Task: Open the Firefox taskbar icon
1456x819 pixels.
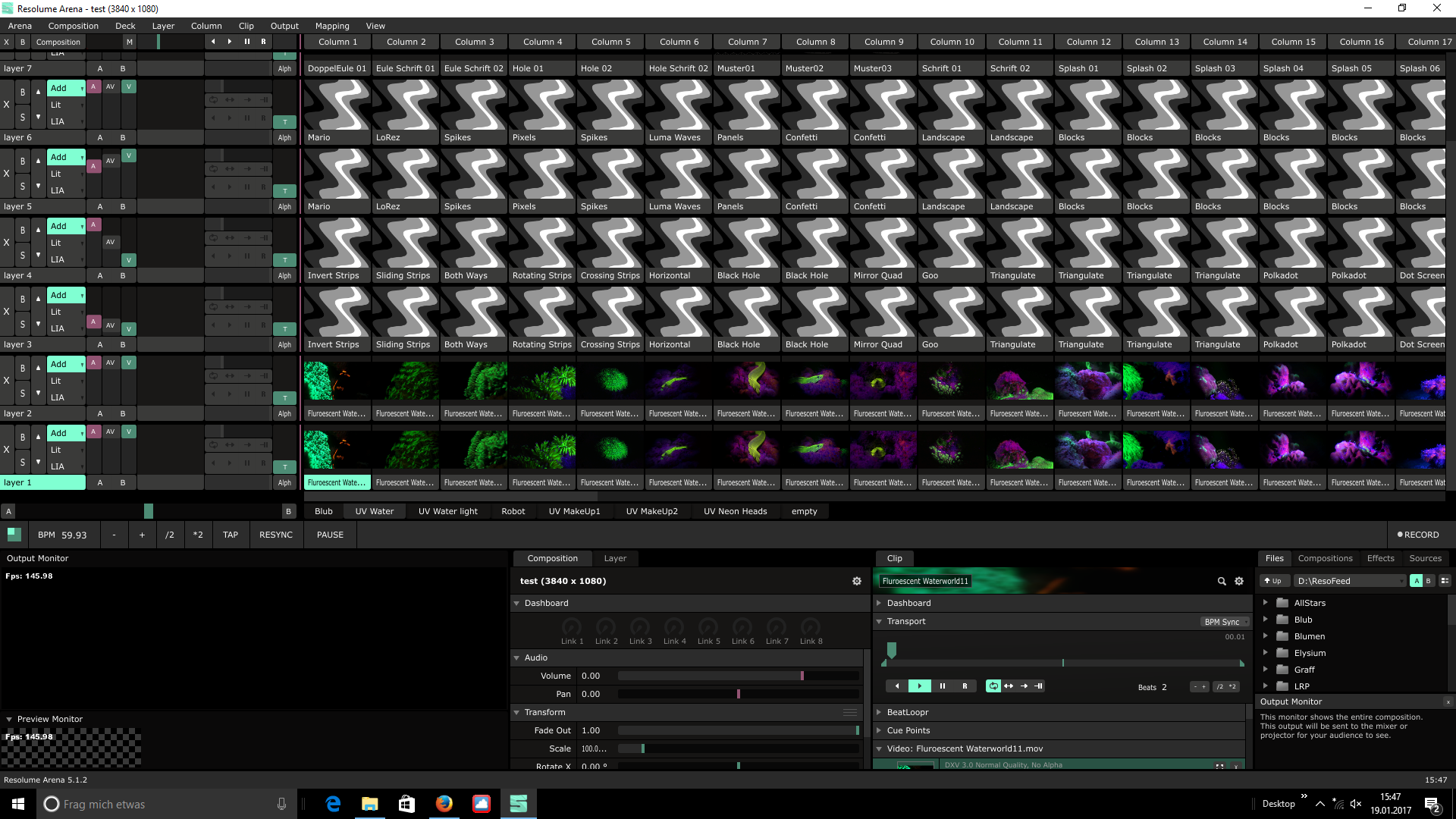Action: (x=444, y=804)
